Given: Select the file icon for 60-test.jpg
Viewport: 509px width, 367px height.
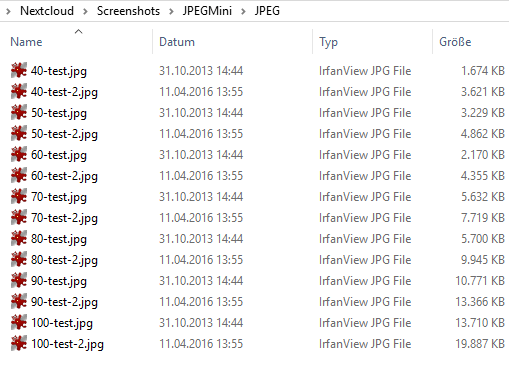Looking at the screenshot, I should pos(19,154).
